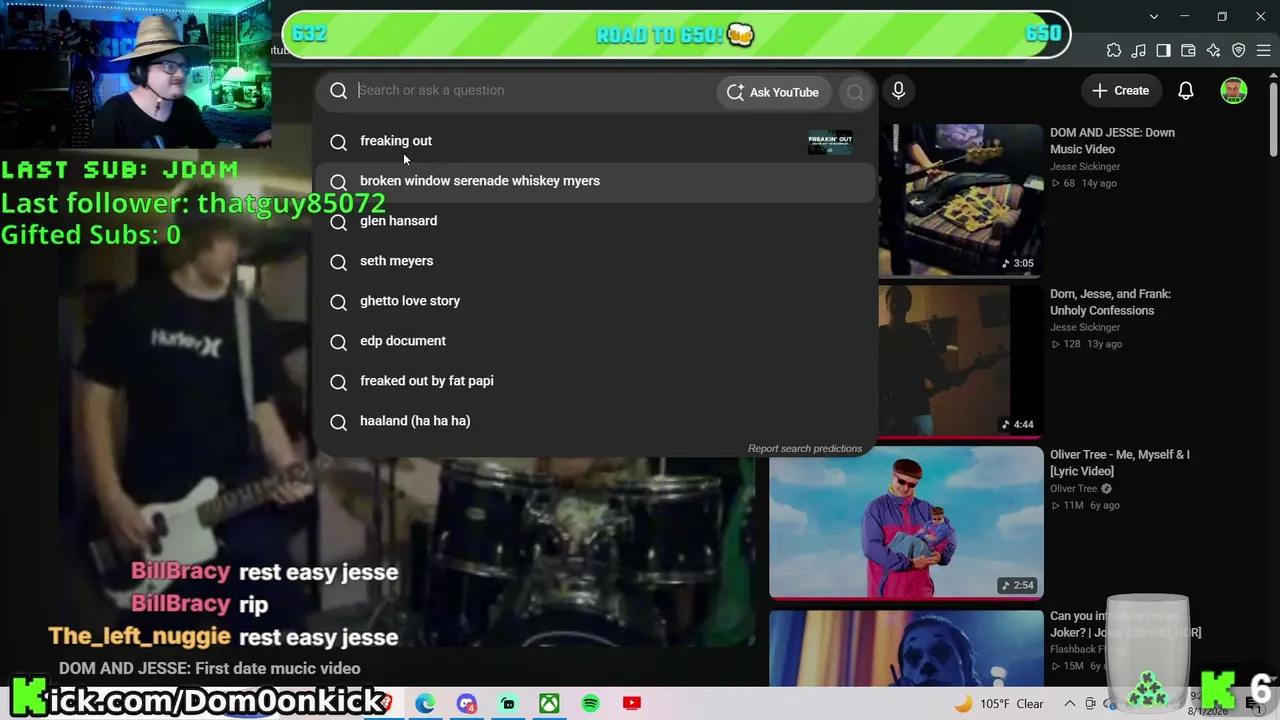This screenshot has height=720, width=1280.
Task: Open the YouTube account avatar menu
Action: tap(1234, 91)
